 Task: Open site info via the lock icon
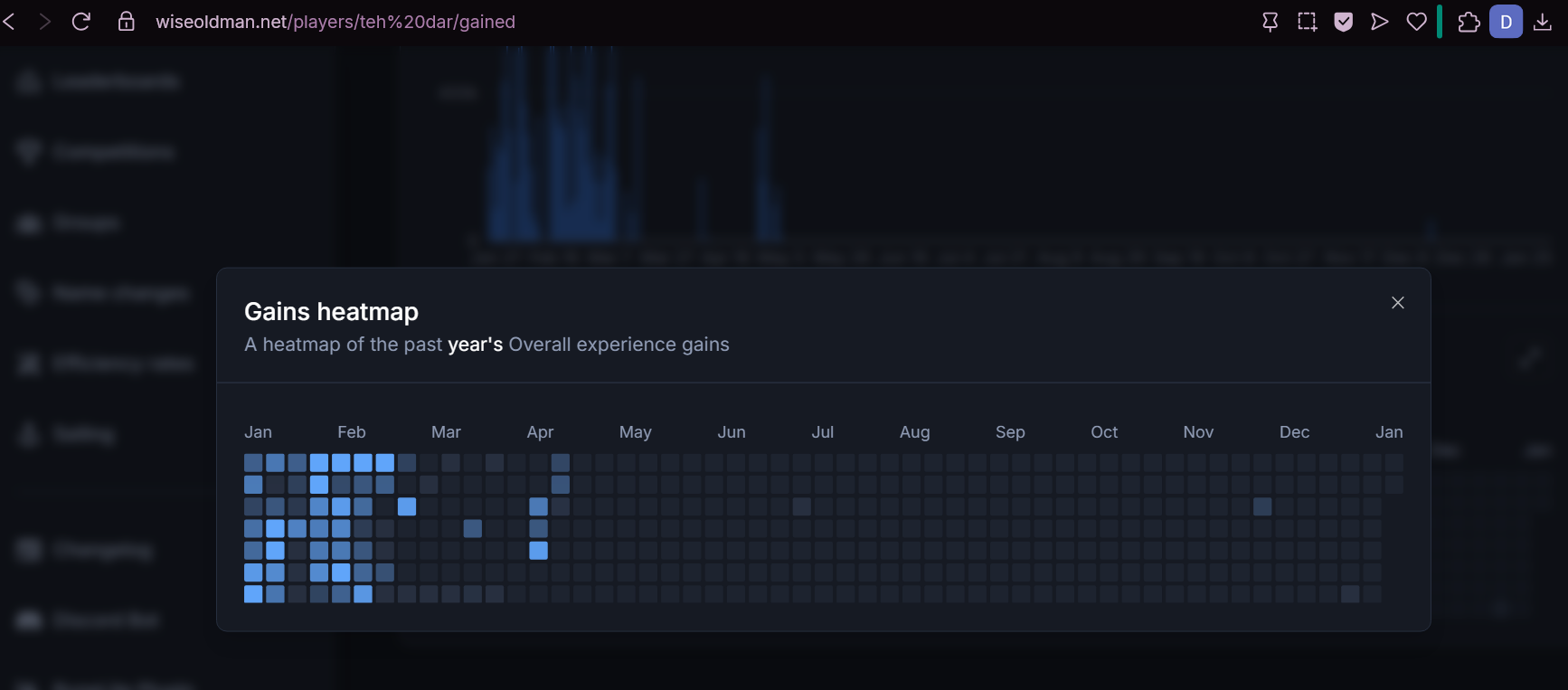127,22
